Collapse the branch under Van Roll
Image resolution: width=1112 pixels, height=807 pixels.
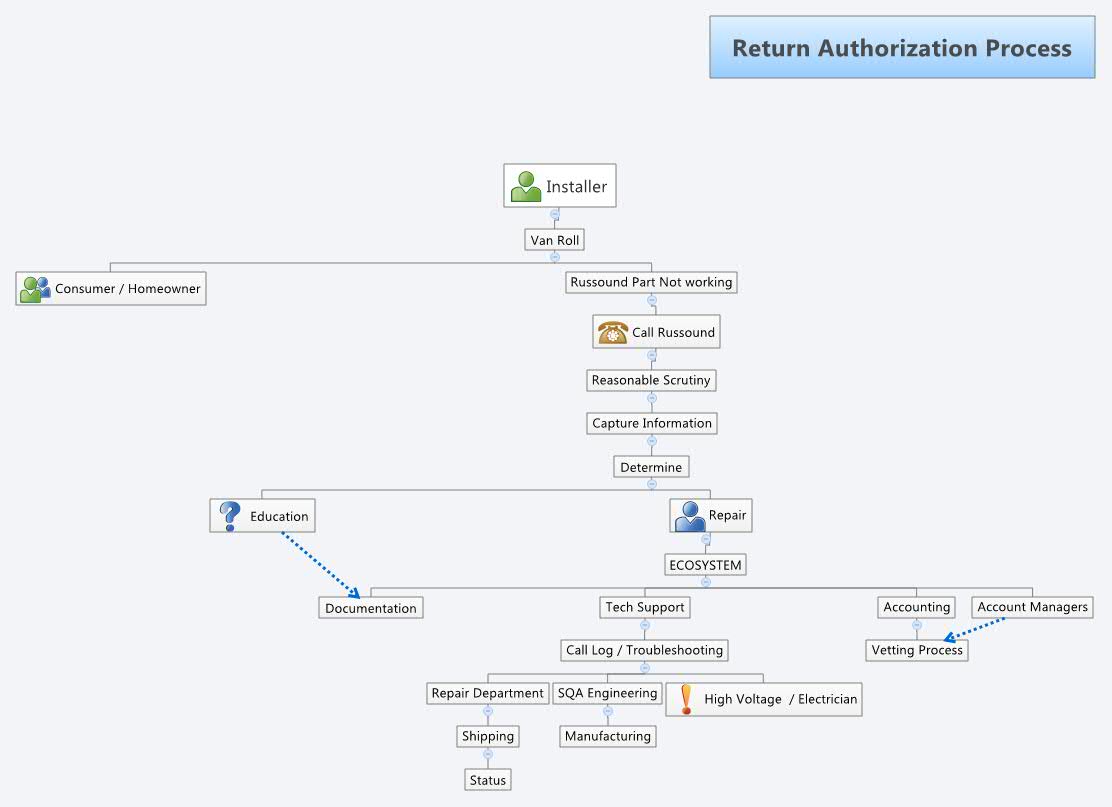554,256
